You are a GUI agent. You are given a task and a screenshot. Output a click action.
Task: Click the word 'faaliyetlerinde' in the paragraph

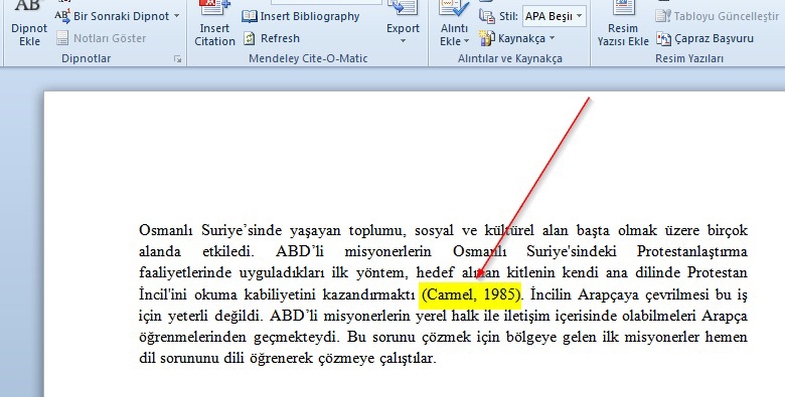(x=185, y=273)
